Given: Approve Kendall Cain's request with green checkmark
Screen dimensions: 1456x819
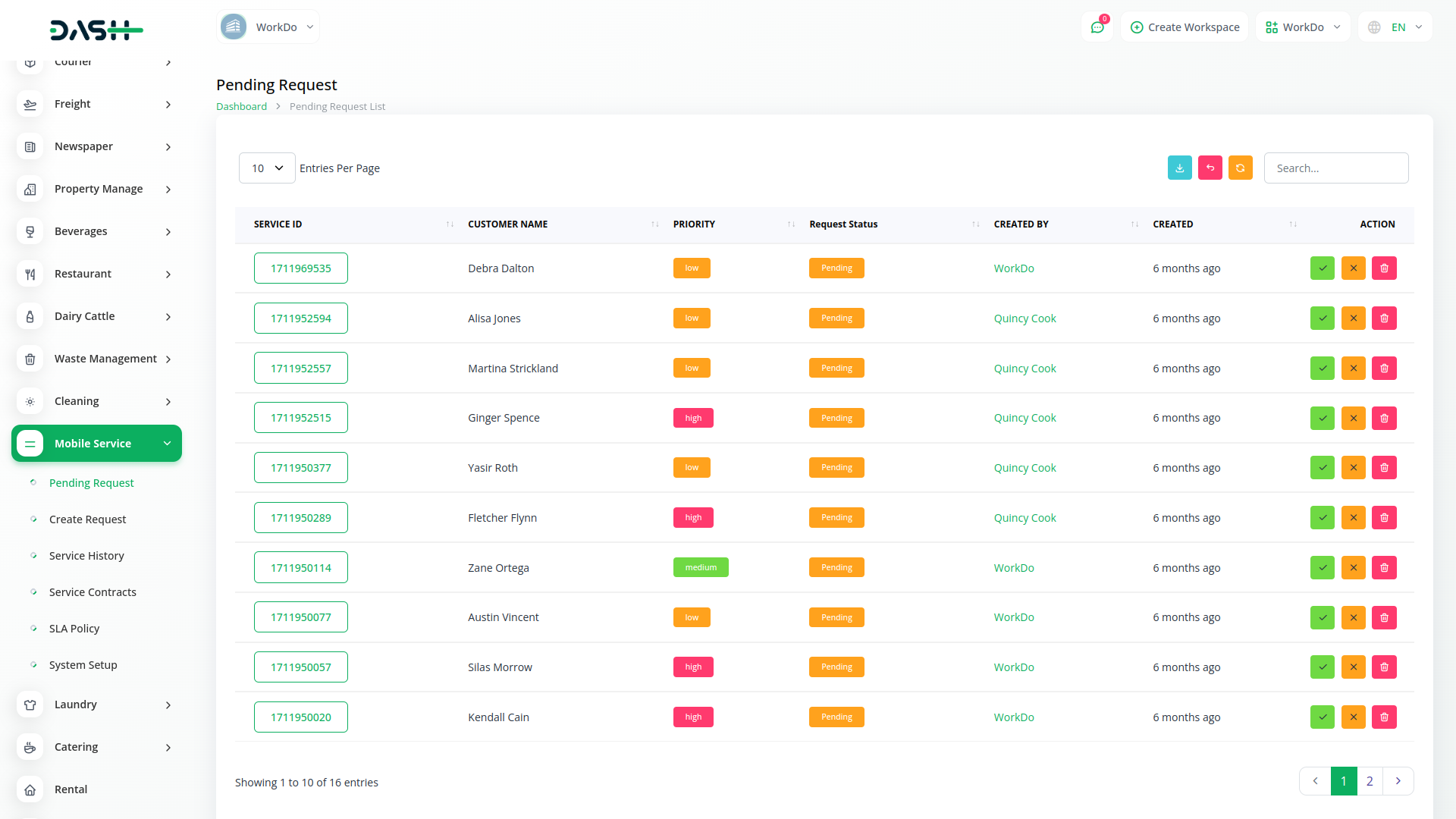Looking at the screenshot, I should click(x=1322, y=717).
